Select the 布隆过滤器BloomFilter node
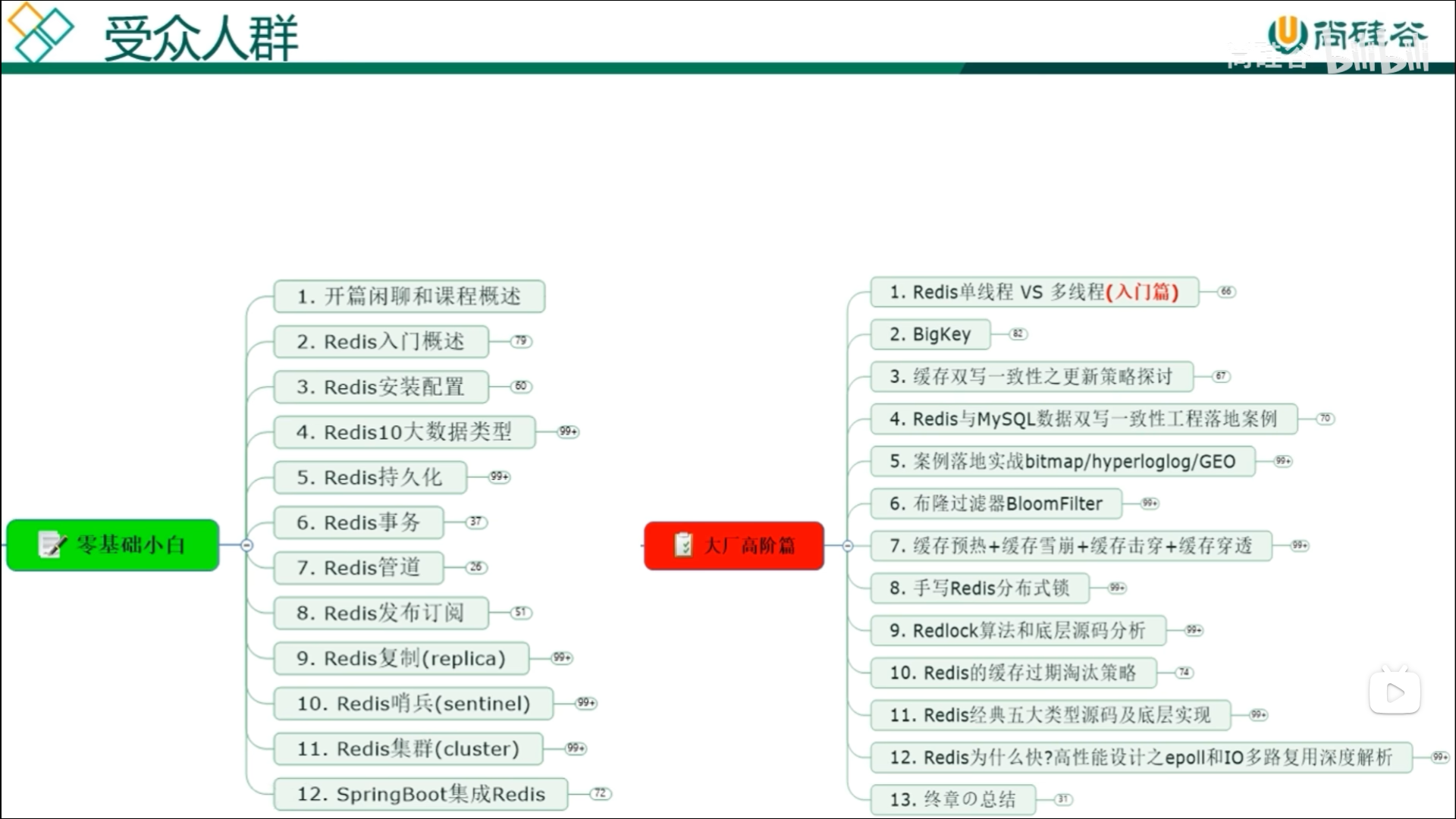 995,504
